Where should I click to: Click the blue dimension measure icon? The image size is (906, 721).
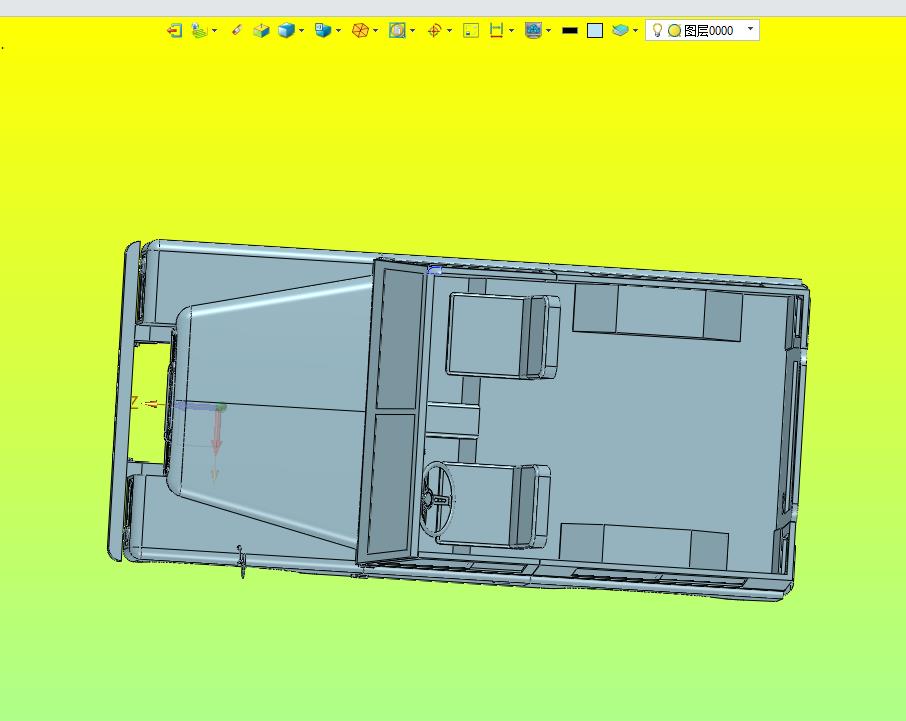click(496, 30)
